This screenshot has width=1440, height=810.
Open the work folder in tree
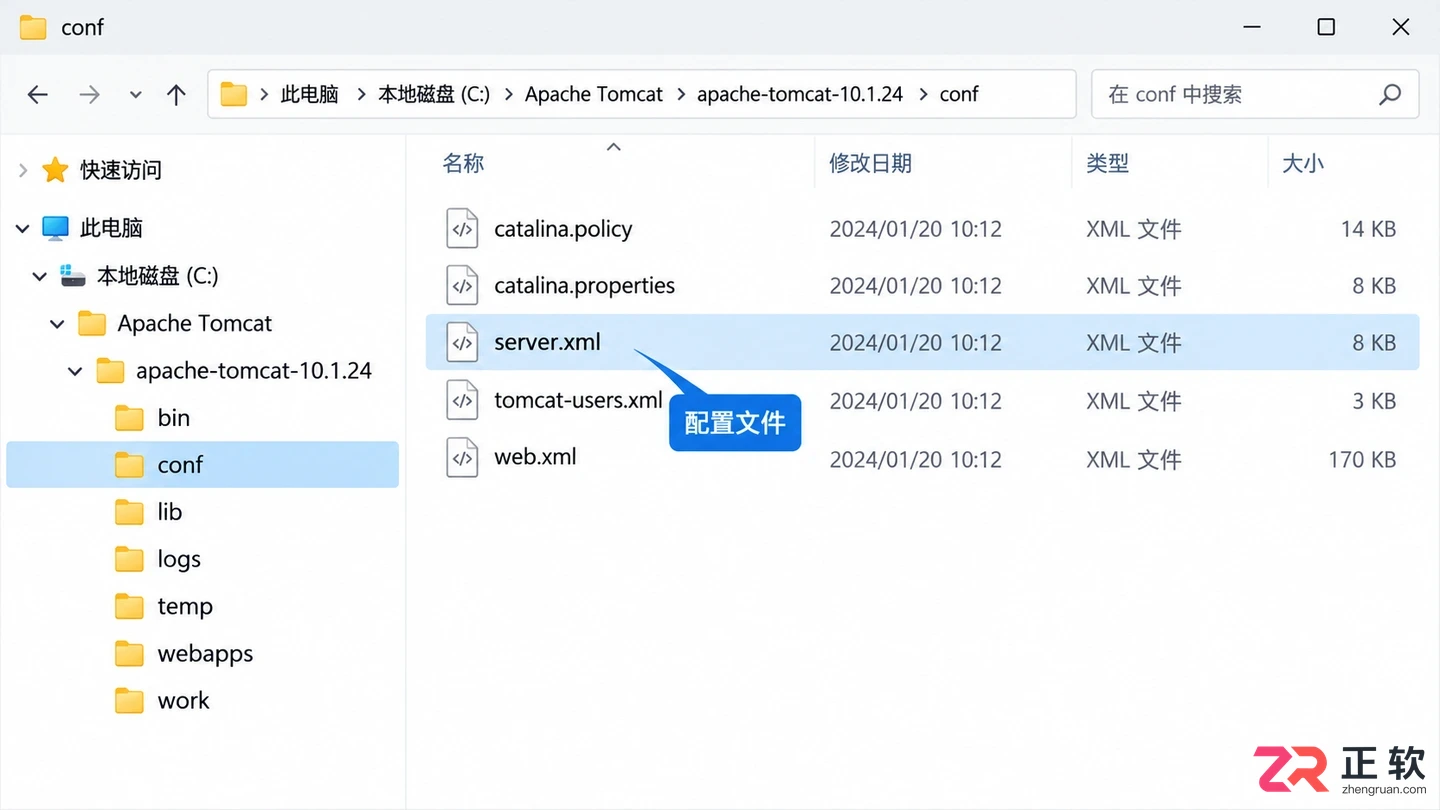(183, 700)
